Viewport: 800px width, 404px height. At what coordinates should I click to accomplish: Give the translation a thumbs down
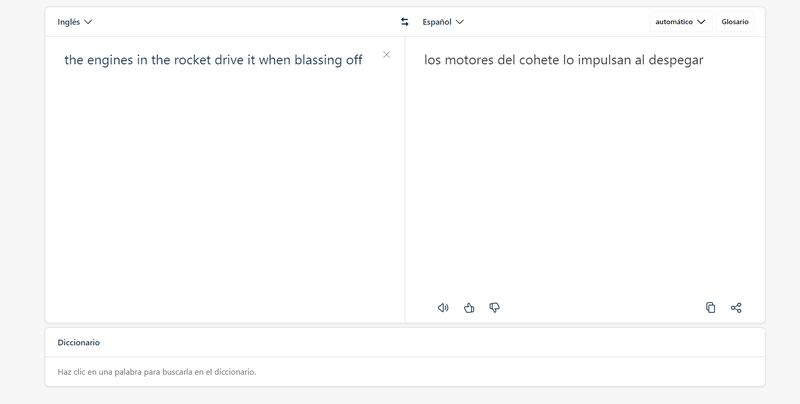click(x=494, y=308)
